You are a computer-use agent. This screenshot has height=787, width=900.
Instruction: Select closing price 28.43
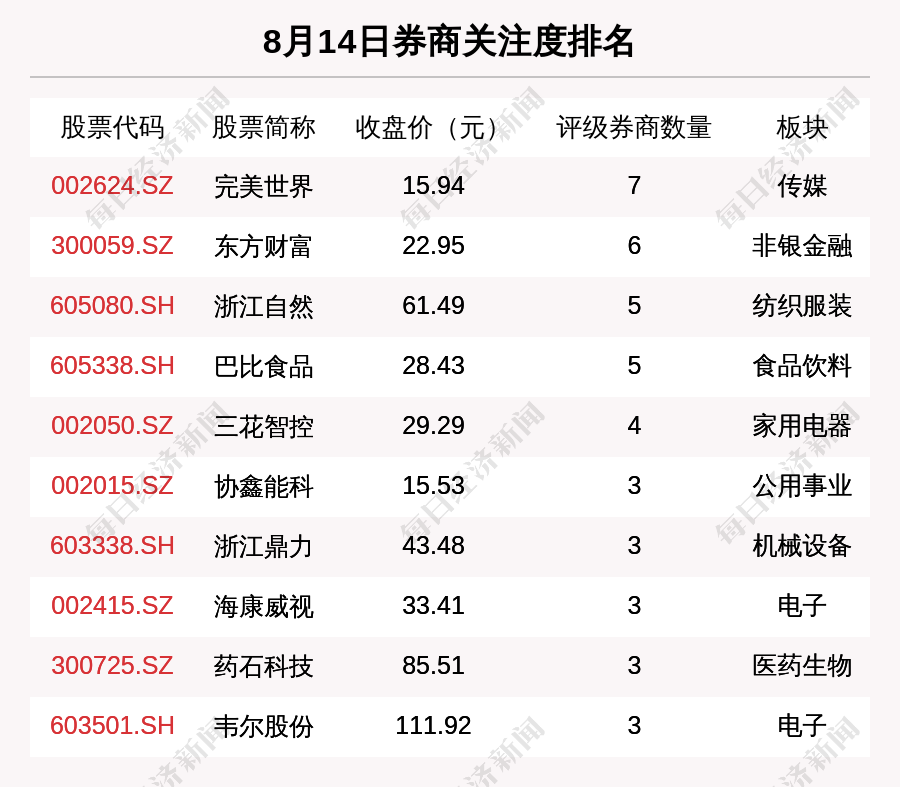click(433, 366)
